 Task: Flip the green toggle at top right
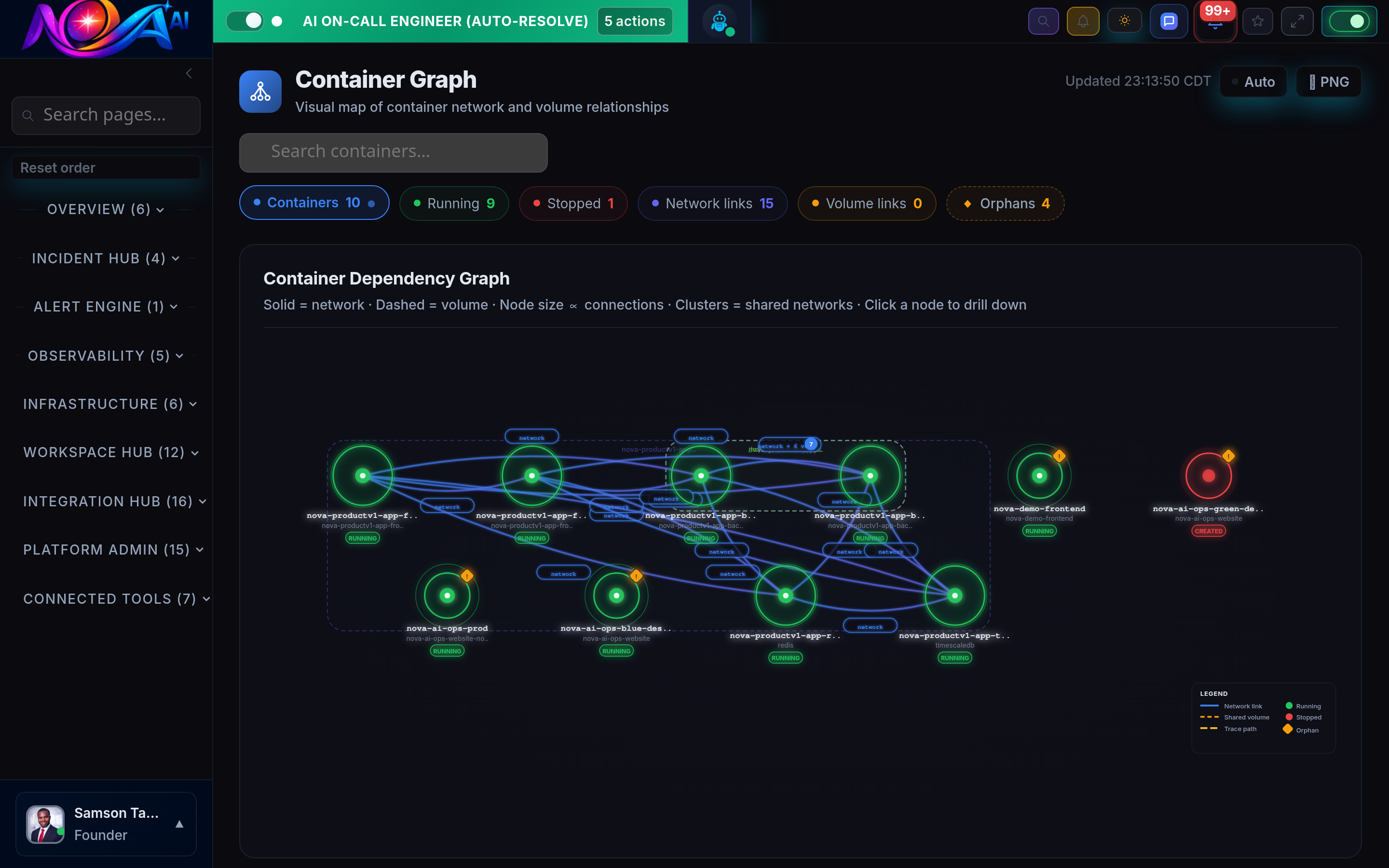click(x=1349, y=21)
